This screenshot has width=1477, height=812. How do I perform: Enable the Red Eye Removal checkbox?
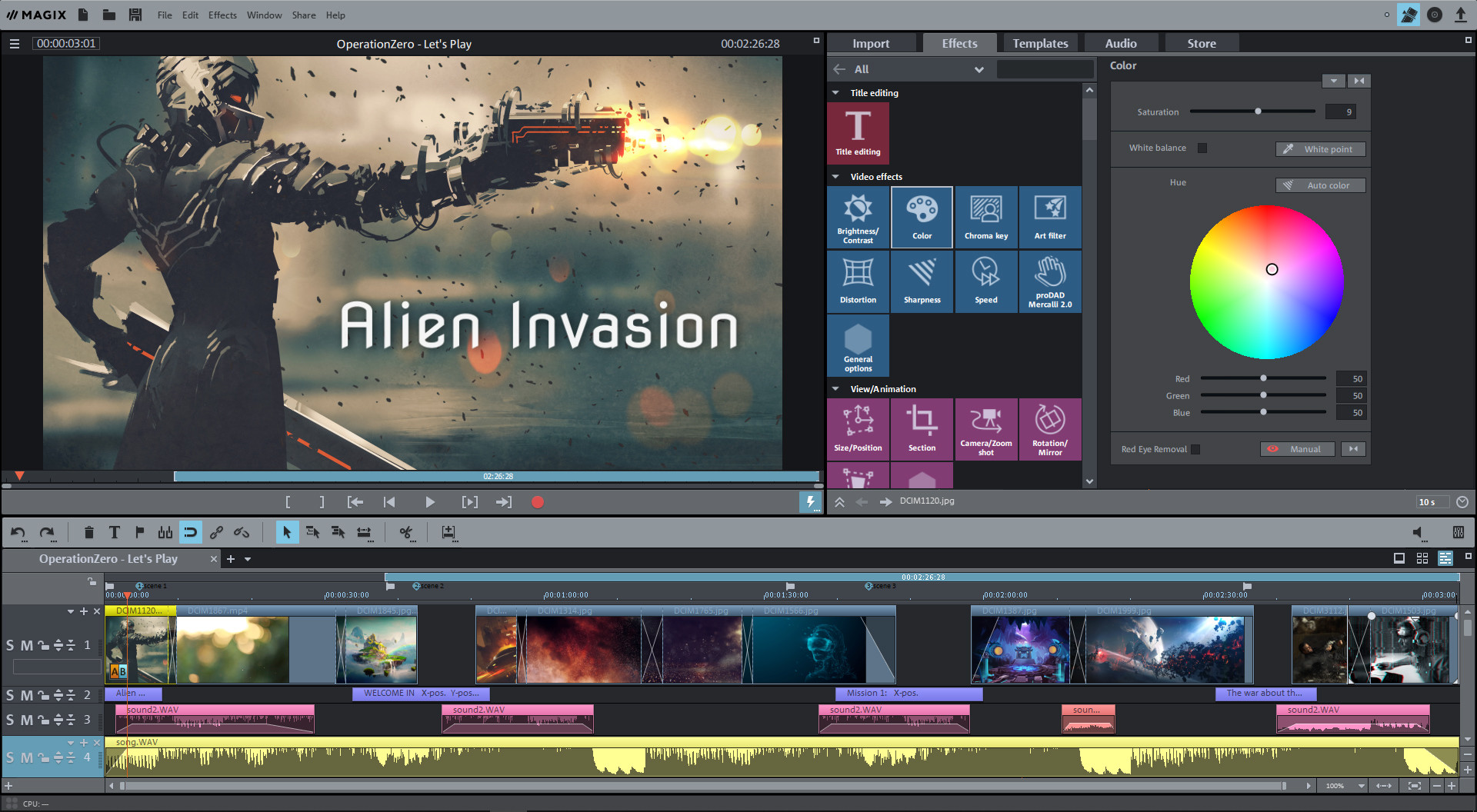coord(1196,449)
